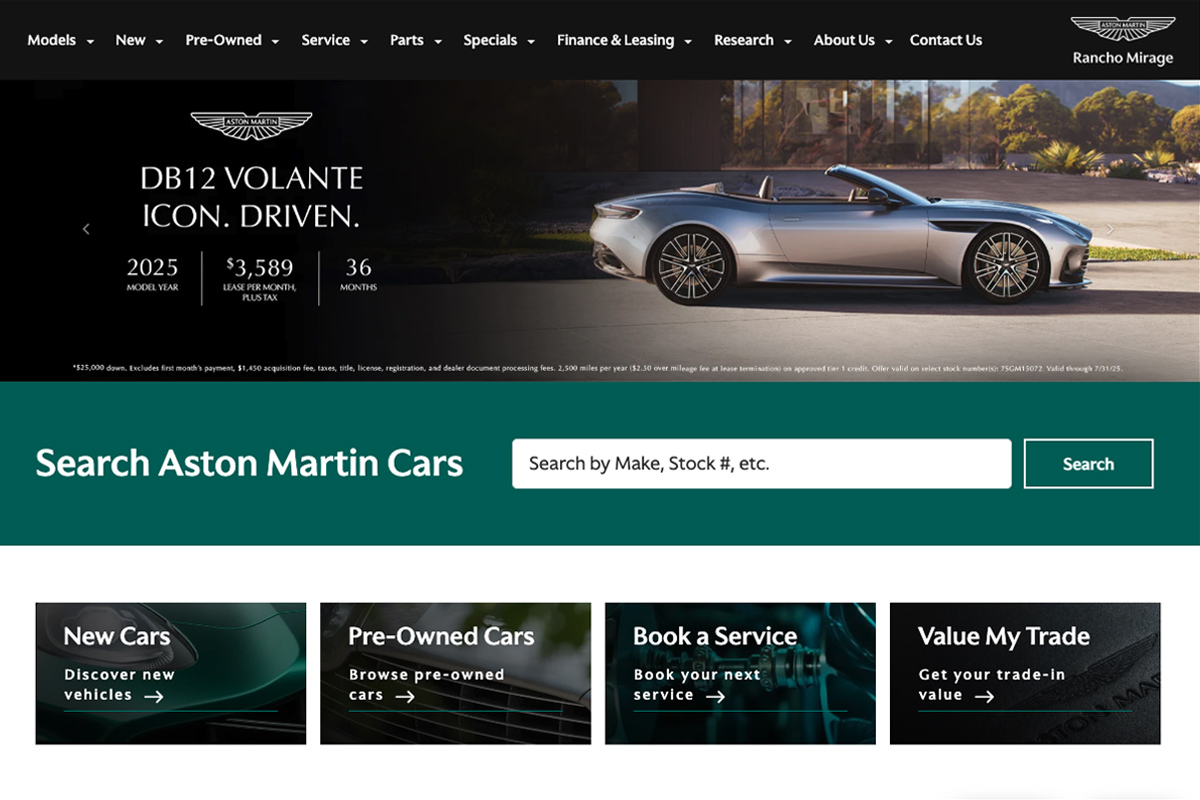Open the Value My Trade tile

point(1025,673)
